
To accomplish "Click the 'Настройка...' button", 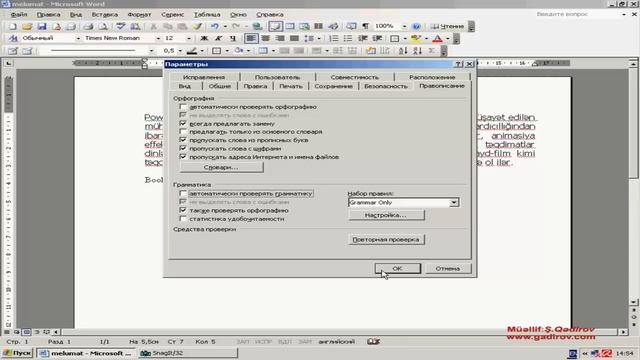I will [386, 215].
